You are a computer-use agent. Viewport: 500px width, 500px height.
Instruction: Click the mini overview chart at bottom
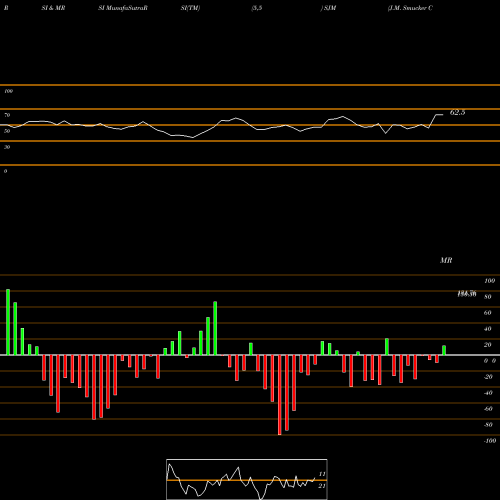click(x=247, y=479)
